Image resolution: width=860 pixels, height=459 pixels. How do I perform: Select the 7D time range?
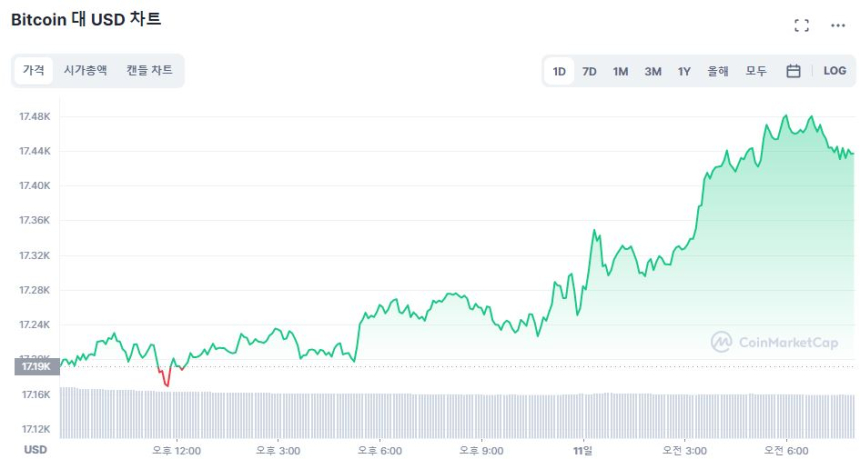tap(589, 71)
